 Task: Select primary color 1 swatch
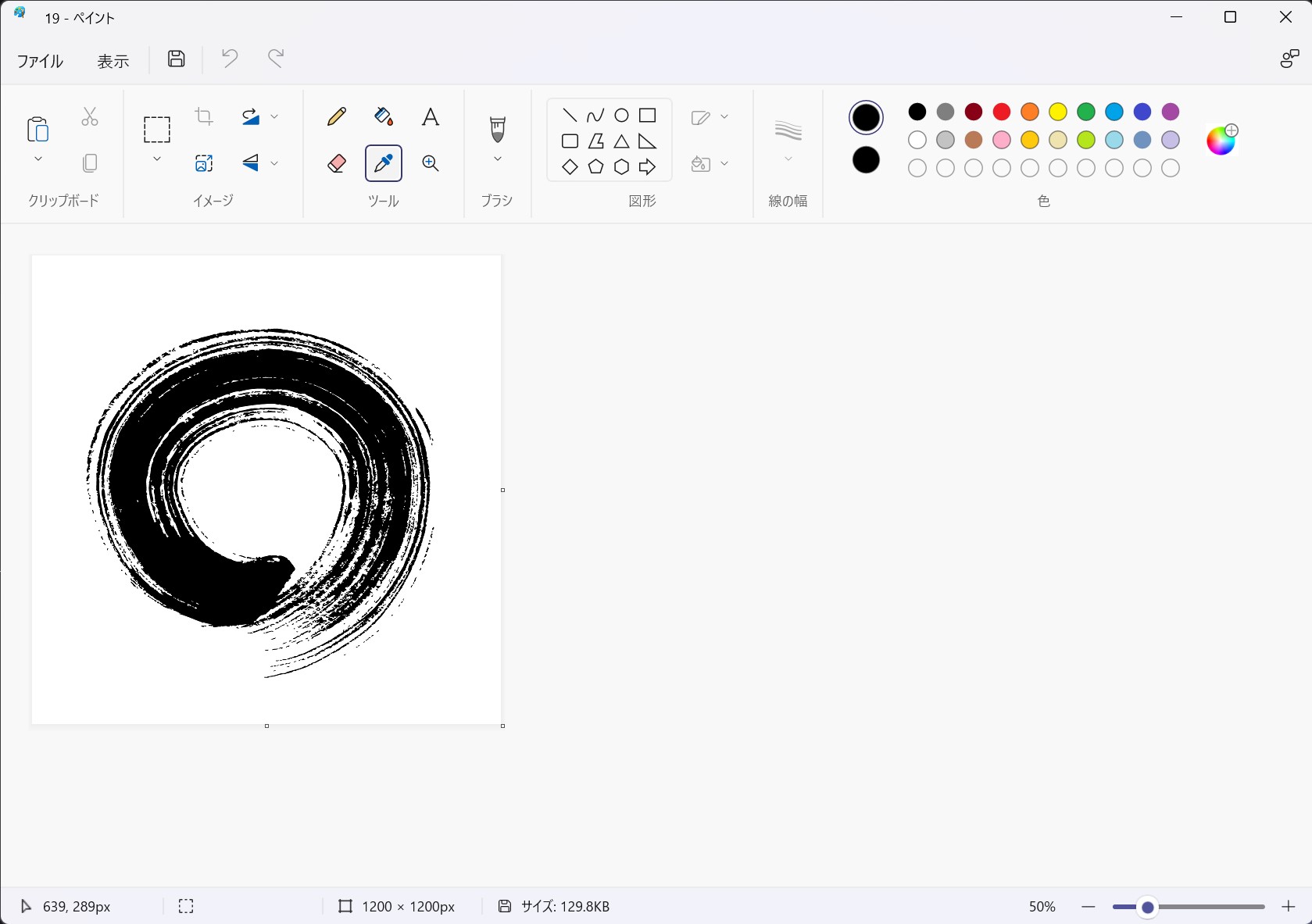click(866, 118)
